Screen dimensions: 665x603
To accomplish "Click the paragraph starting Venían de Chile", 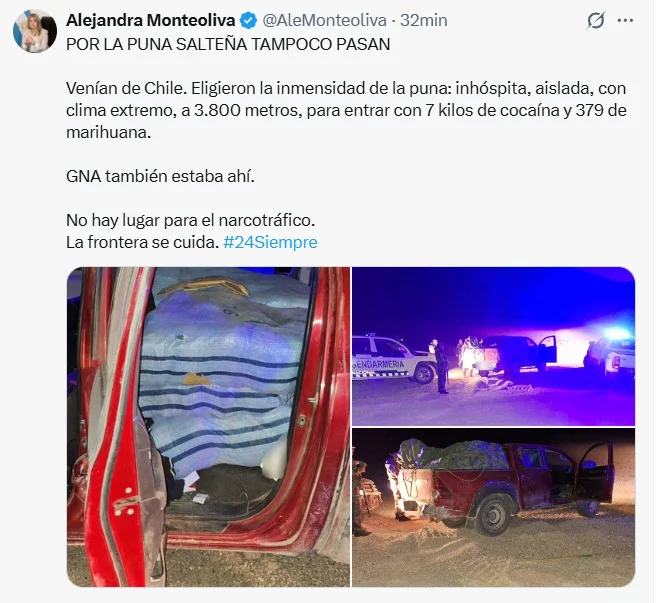I will tap(346, 110).
